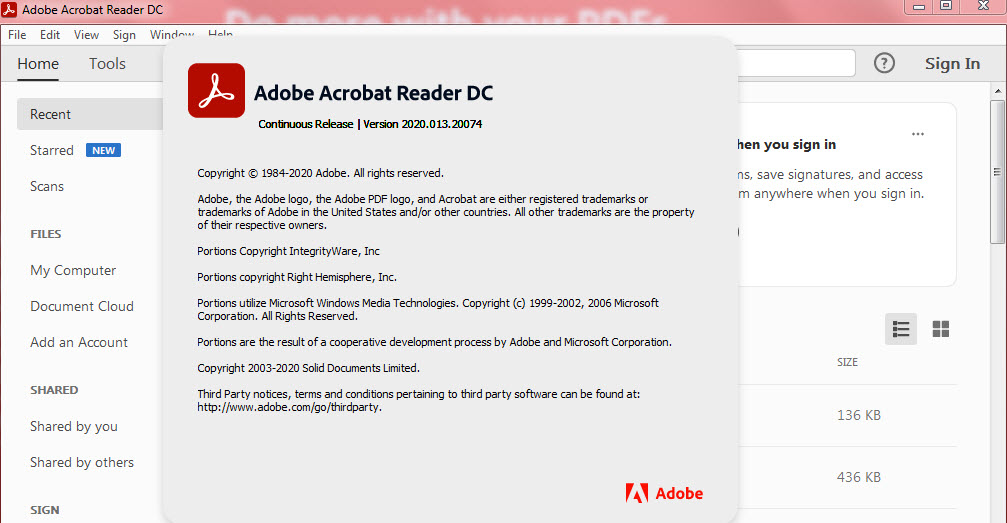Select Recent in the sidebar

(90, 114)
